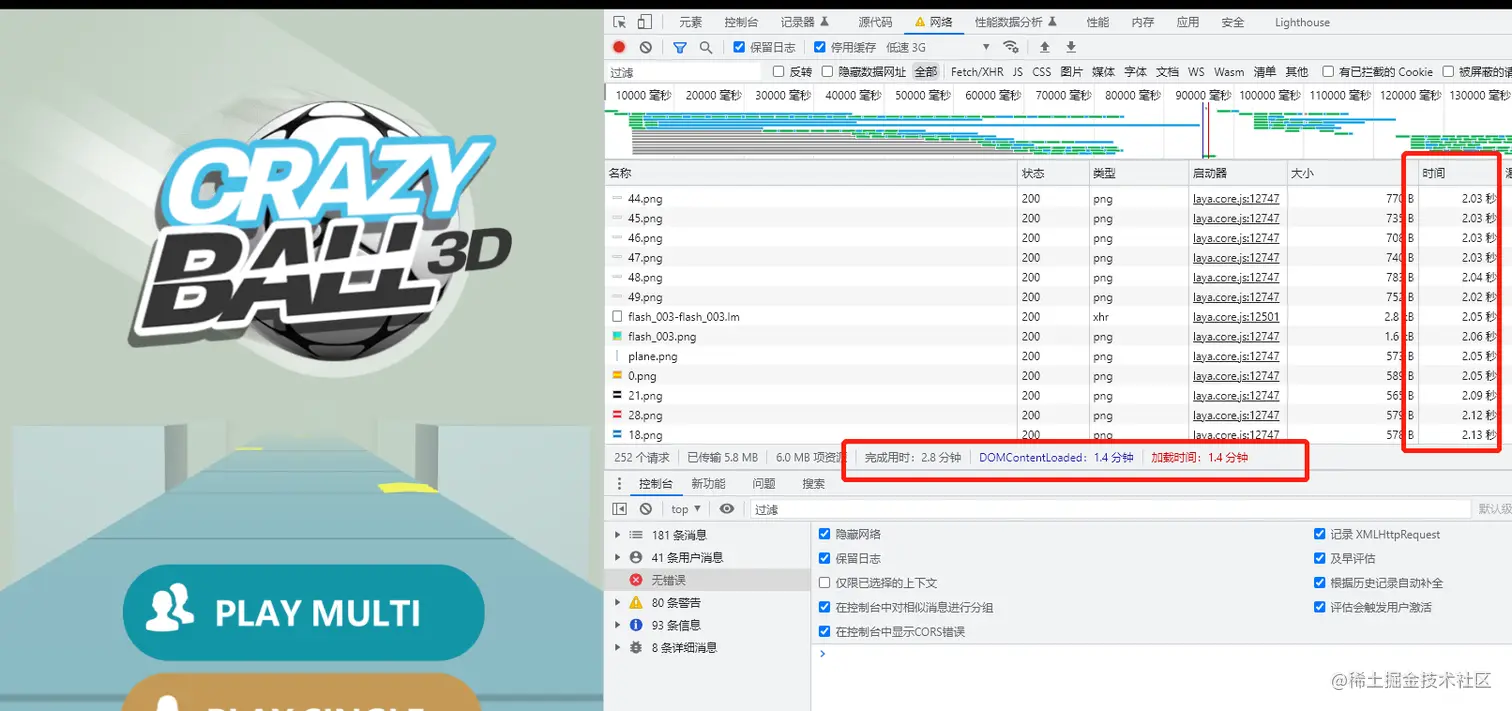
Task: Enable the 反转 checkbox
Action: [779, 72]
